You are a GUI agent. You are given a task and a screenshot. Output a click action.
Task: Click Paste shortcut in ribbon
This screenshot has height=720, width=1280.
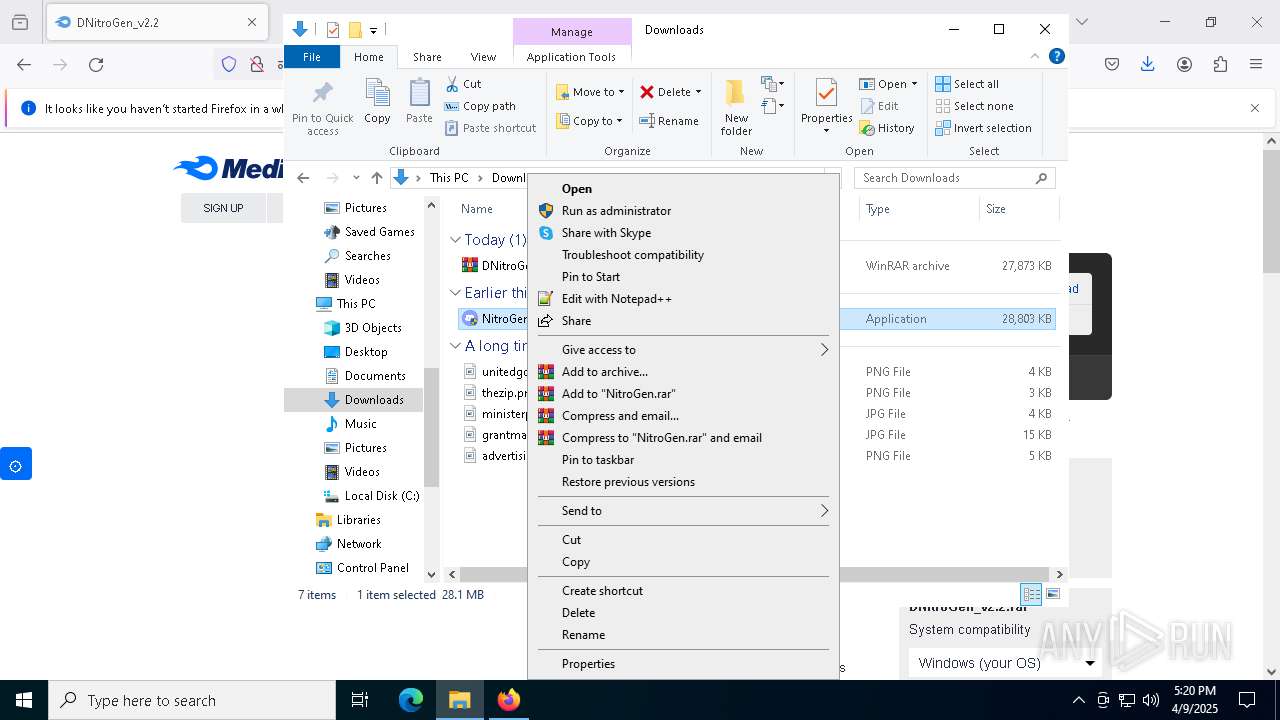[x=490, y=128]
